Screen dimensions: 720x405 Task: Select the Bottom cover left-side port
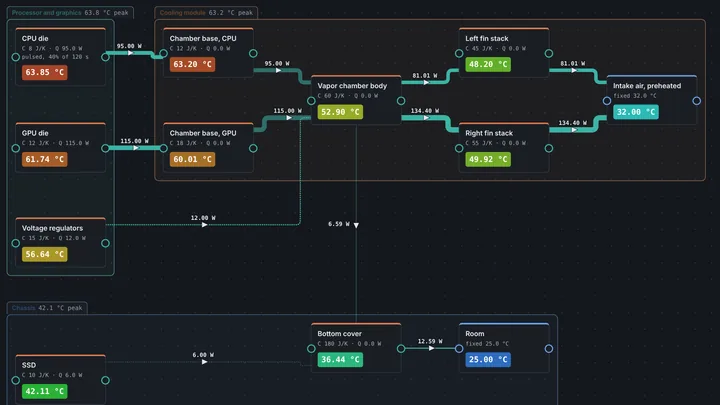point(311,349)
